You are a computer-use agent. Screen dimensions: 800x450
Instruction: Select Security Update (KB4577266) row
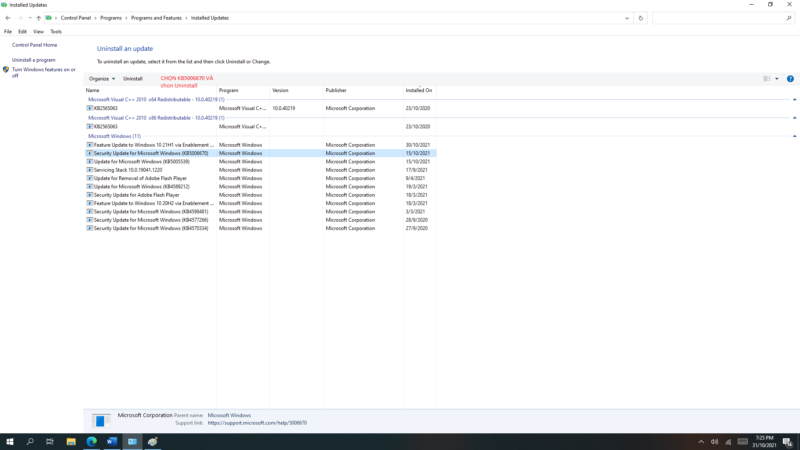tap(260, 220)
